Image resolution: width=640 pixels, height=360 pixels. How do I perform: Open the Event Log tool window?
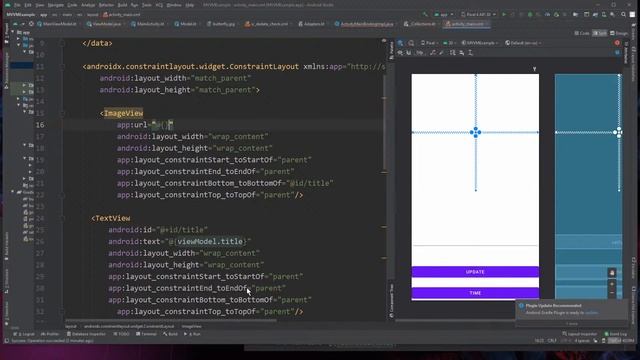click(615, 334)
